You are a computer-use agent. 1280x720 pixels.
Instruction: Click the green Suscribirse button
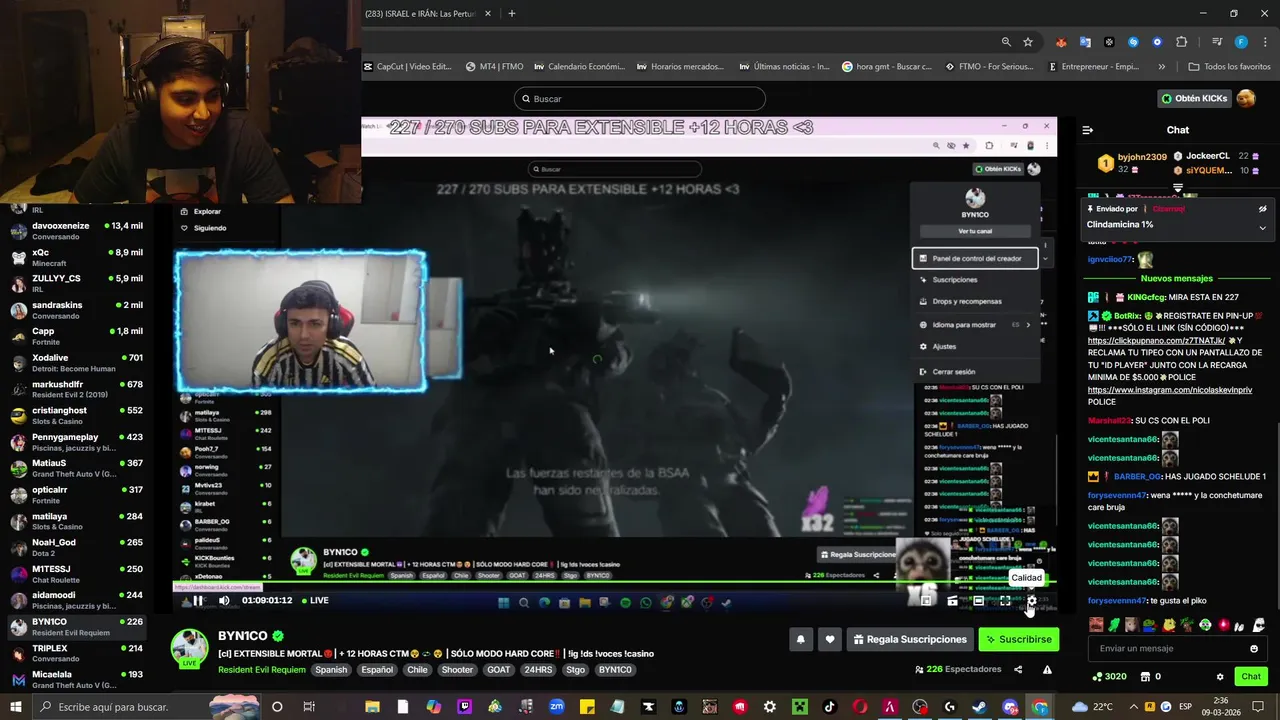1018,639
